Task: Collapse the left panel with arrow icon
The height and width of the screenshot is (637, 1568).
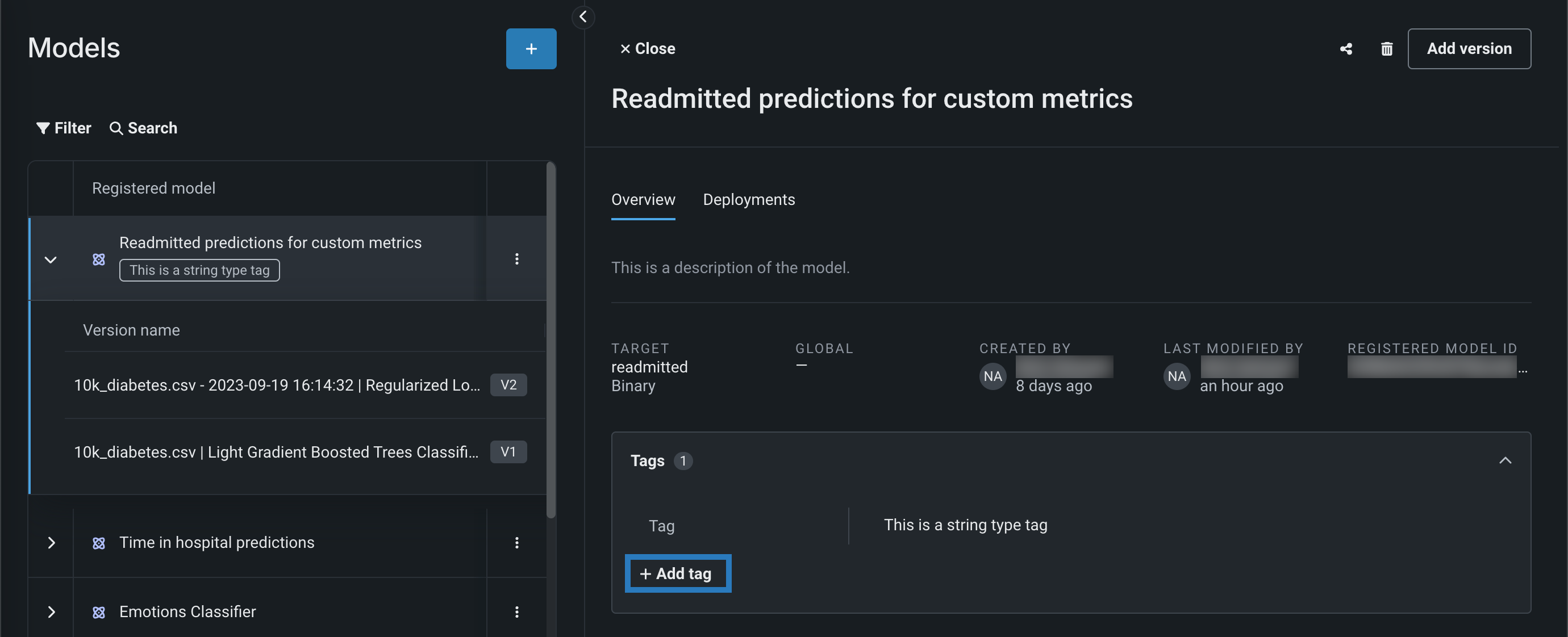Action: coord(582,17)
